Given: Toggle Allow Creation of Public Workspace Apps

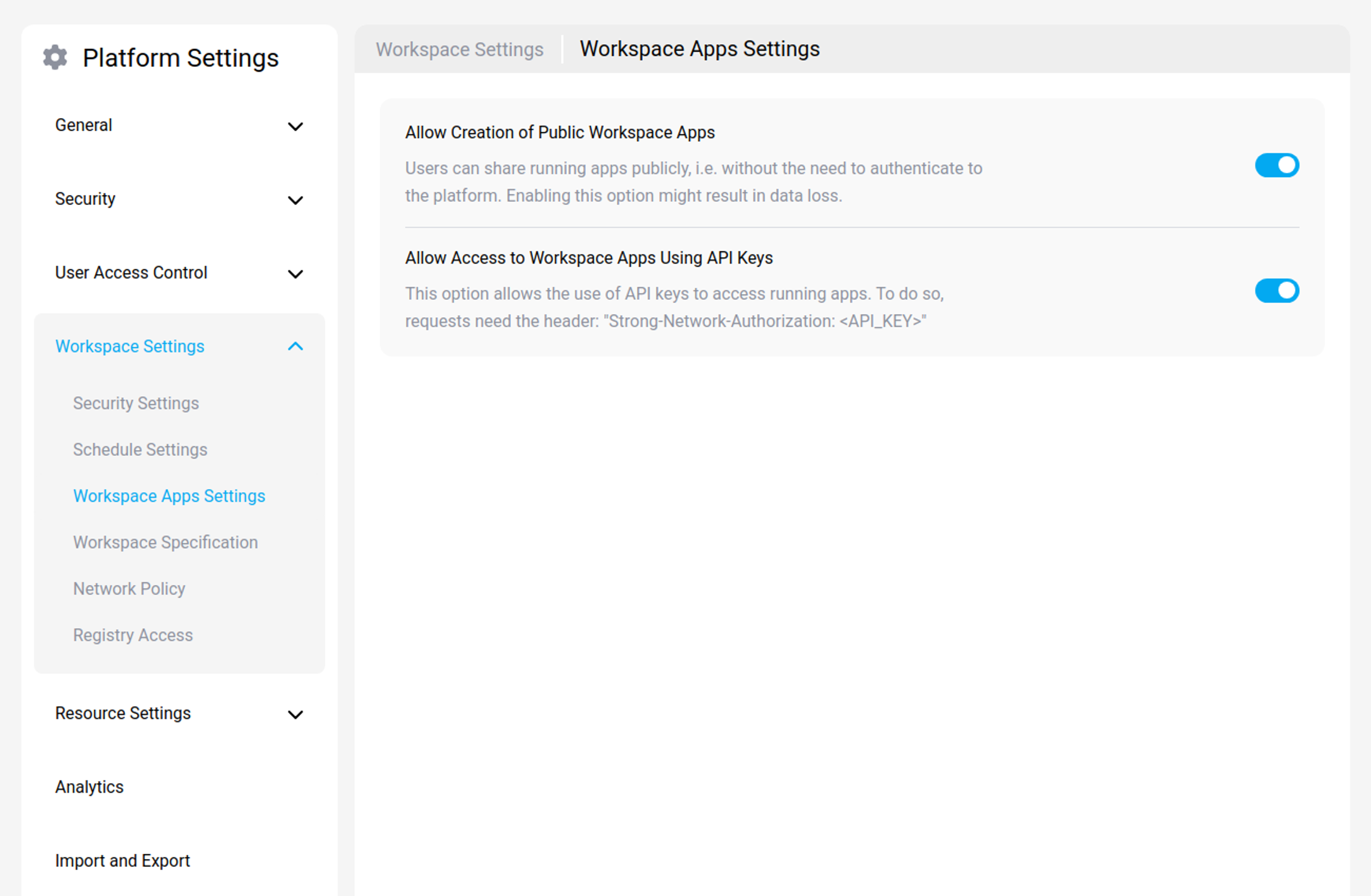Looking at the screenshot, I should (x=1277, y=165).
